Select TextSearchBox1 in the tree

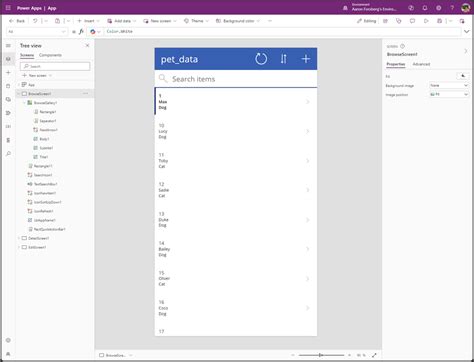point(46,184)
